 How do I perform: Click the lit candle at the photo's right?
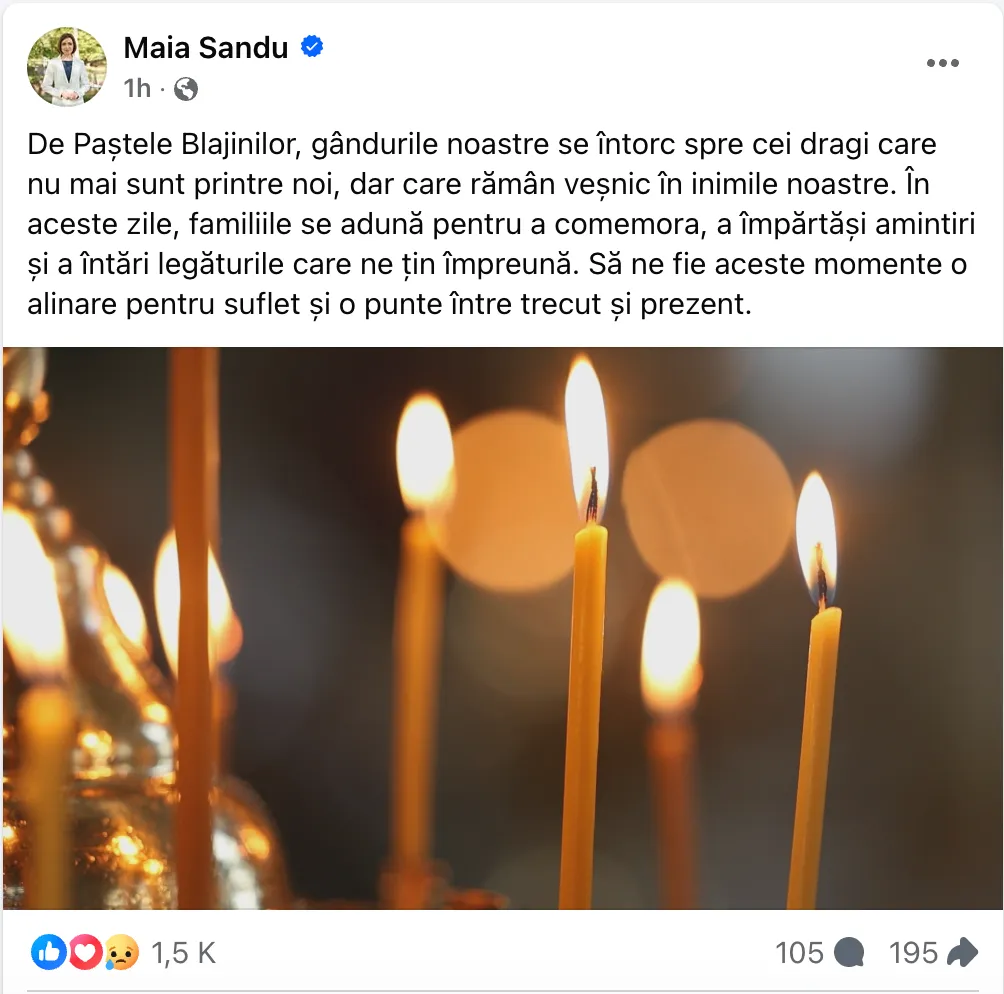pyautogui.click(x=814, y=690)
